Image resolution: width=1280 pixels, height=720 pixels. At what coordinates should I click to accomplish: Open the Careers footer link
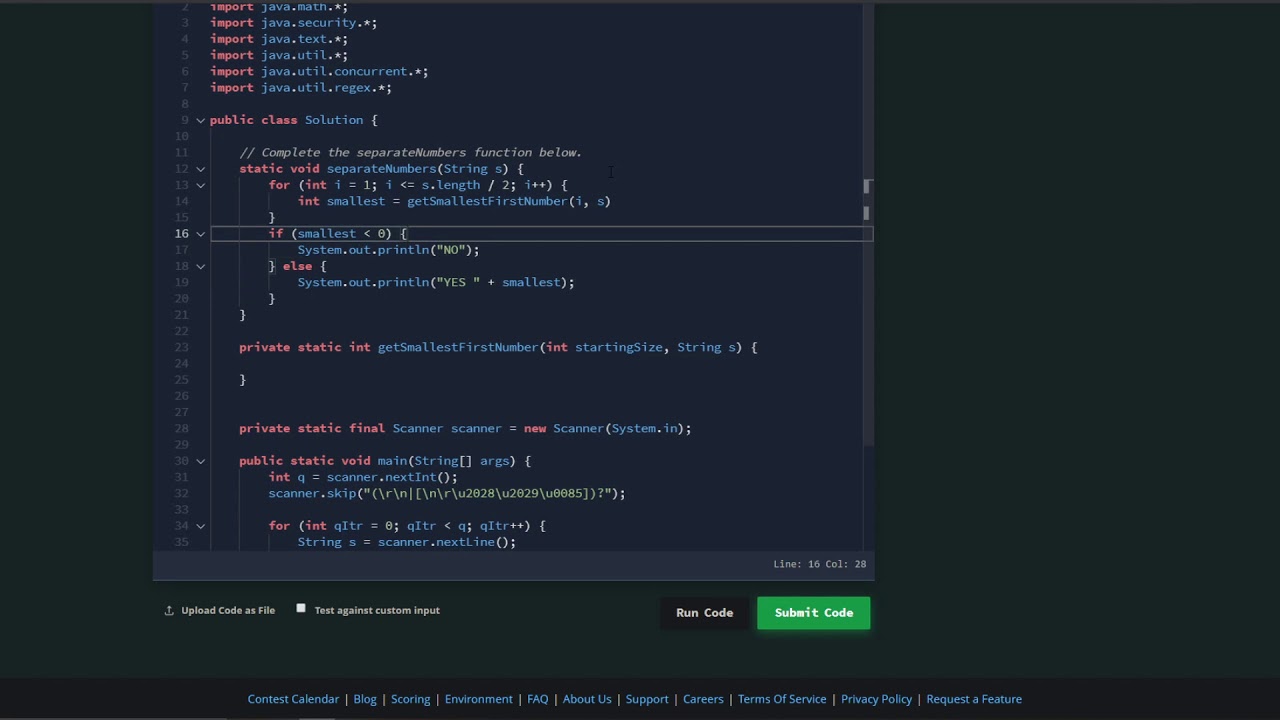click(703, 699)
